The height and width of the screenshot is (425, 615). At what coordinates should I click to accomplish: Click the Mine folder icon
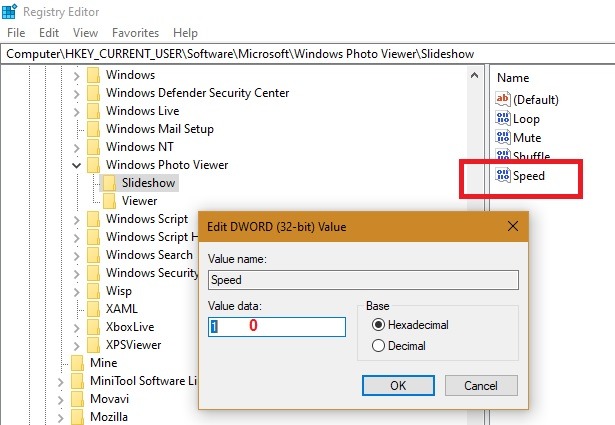click(x=78, y=363)
